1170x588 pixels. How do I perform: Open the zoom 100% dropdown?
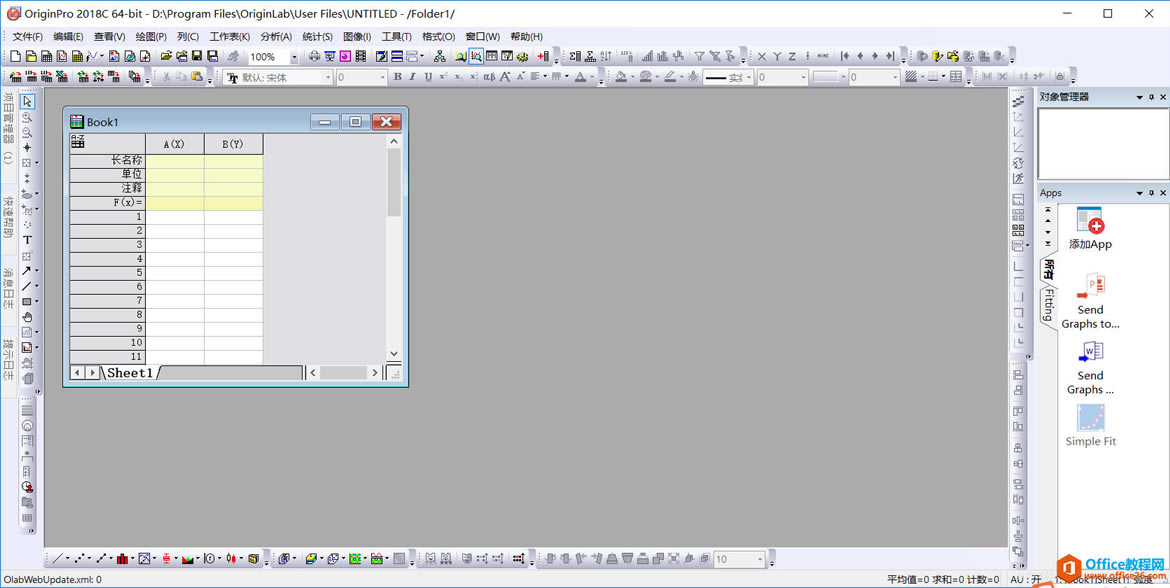[x=293, y=57]
